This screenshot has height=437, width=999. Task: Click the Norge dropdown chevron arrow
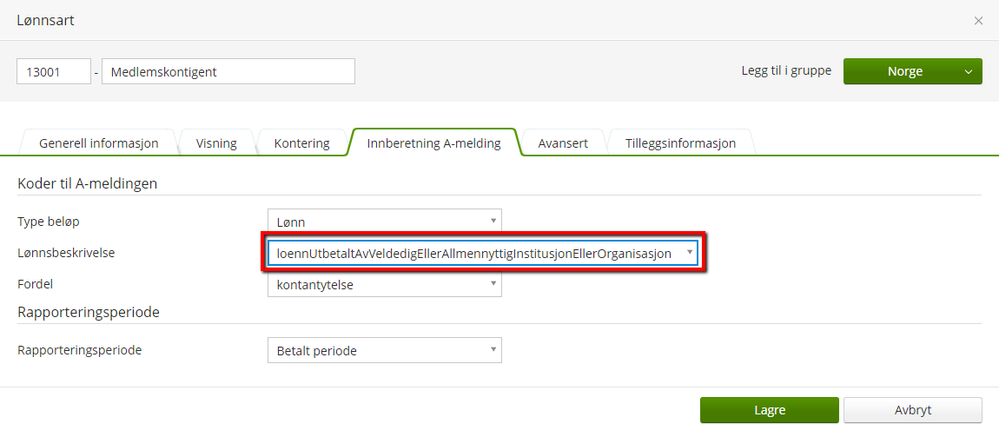967,72
